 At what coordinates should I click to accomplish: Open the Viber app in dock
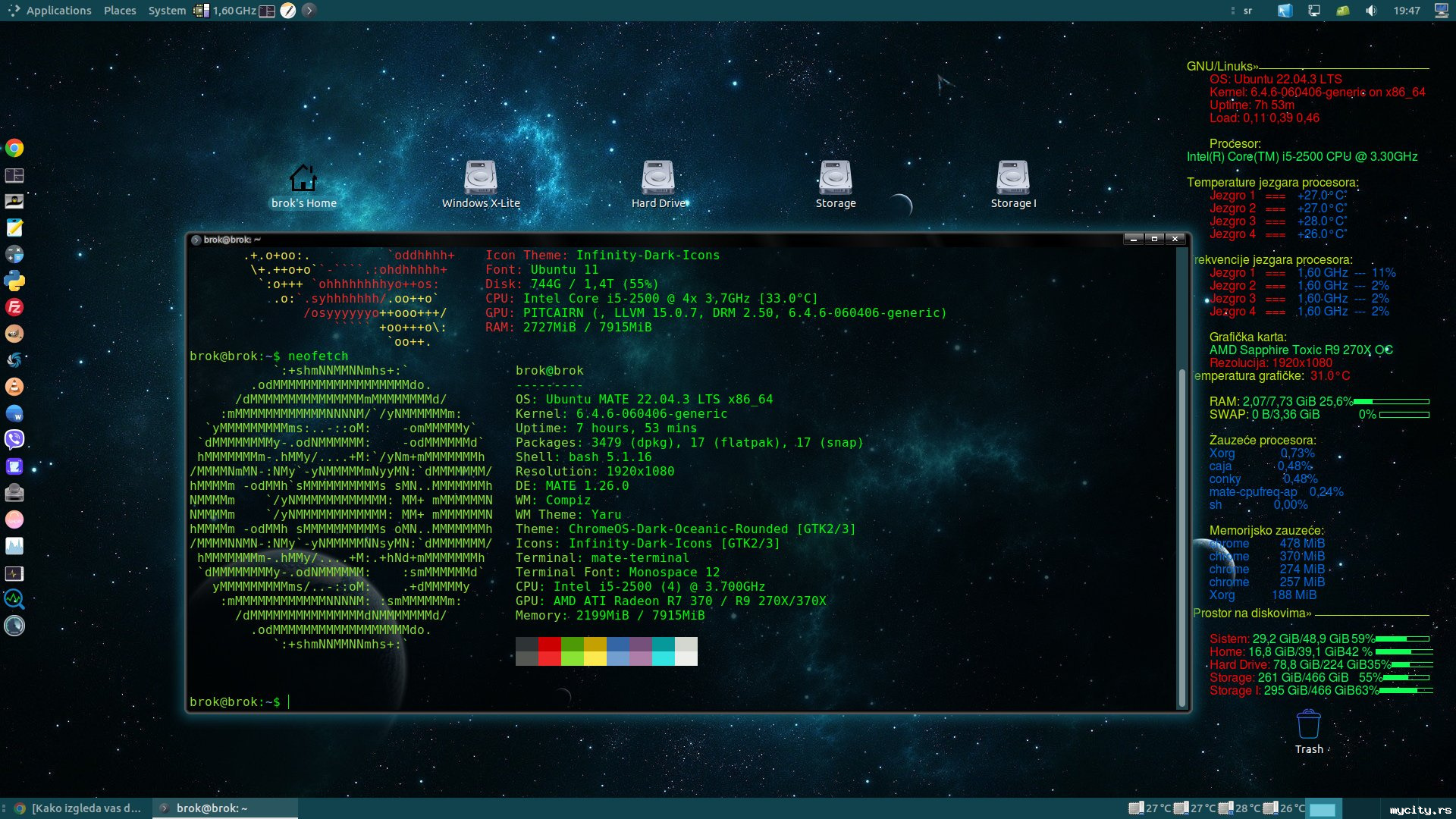(14, 440)
